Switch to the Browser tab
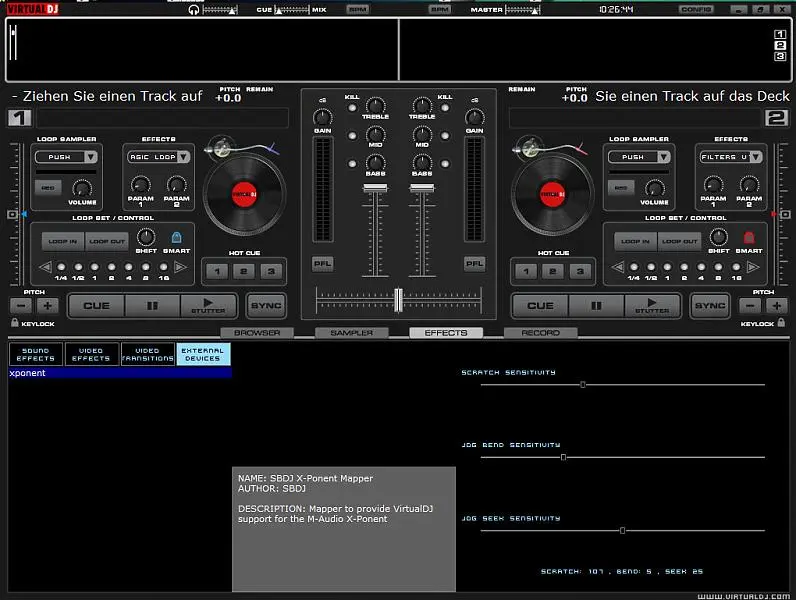 tap(257, 333)
